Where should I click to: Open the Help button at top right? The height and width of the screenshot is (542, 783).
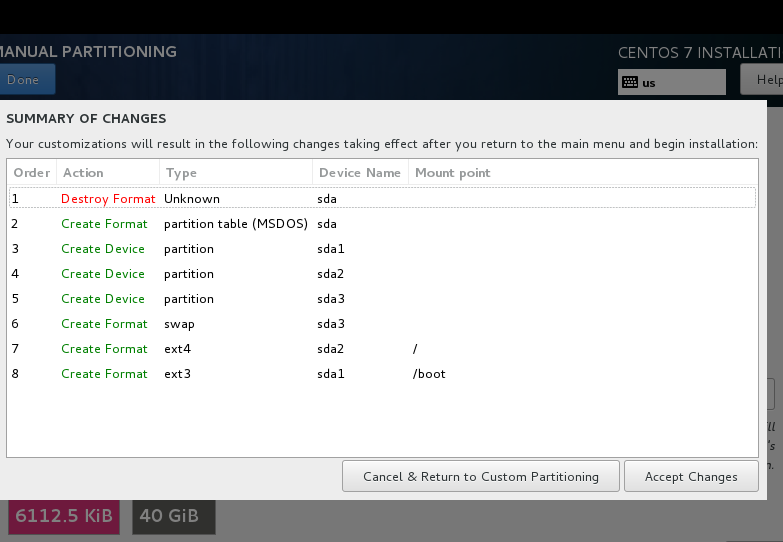pyautogui.click(x=764, y=79)
